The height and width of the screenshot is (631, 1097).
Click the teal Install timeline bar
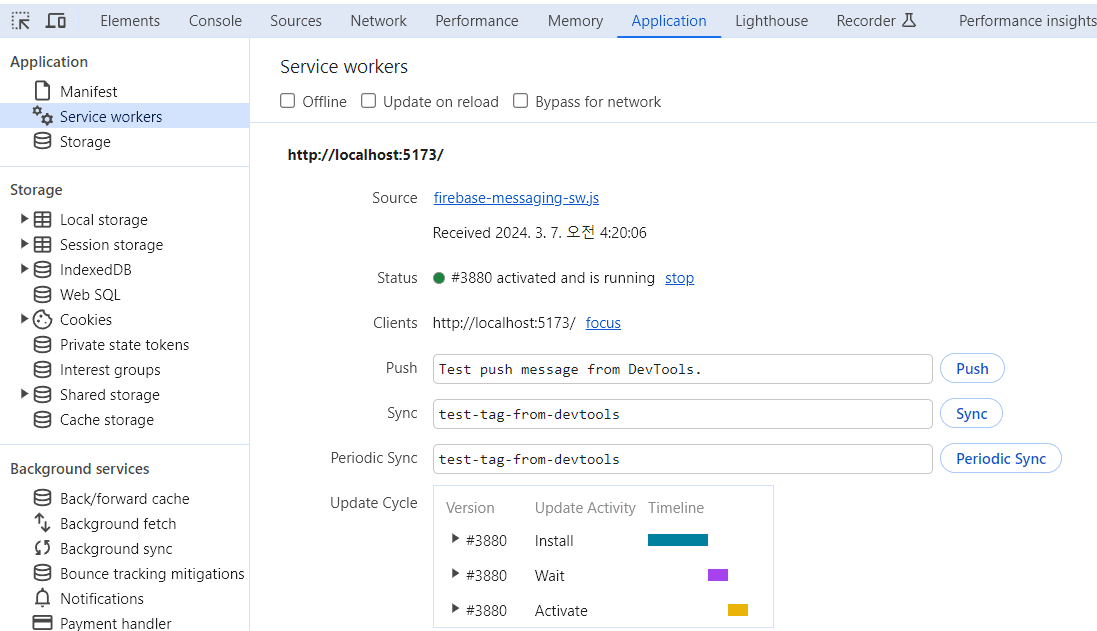tap(677, 540)
